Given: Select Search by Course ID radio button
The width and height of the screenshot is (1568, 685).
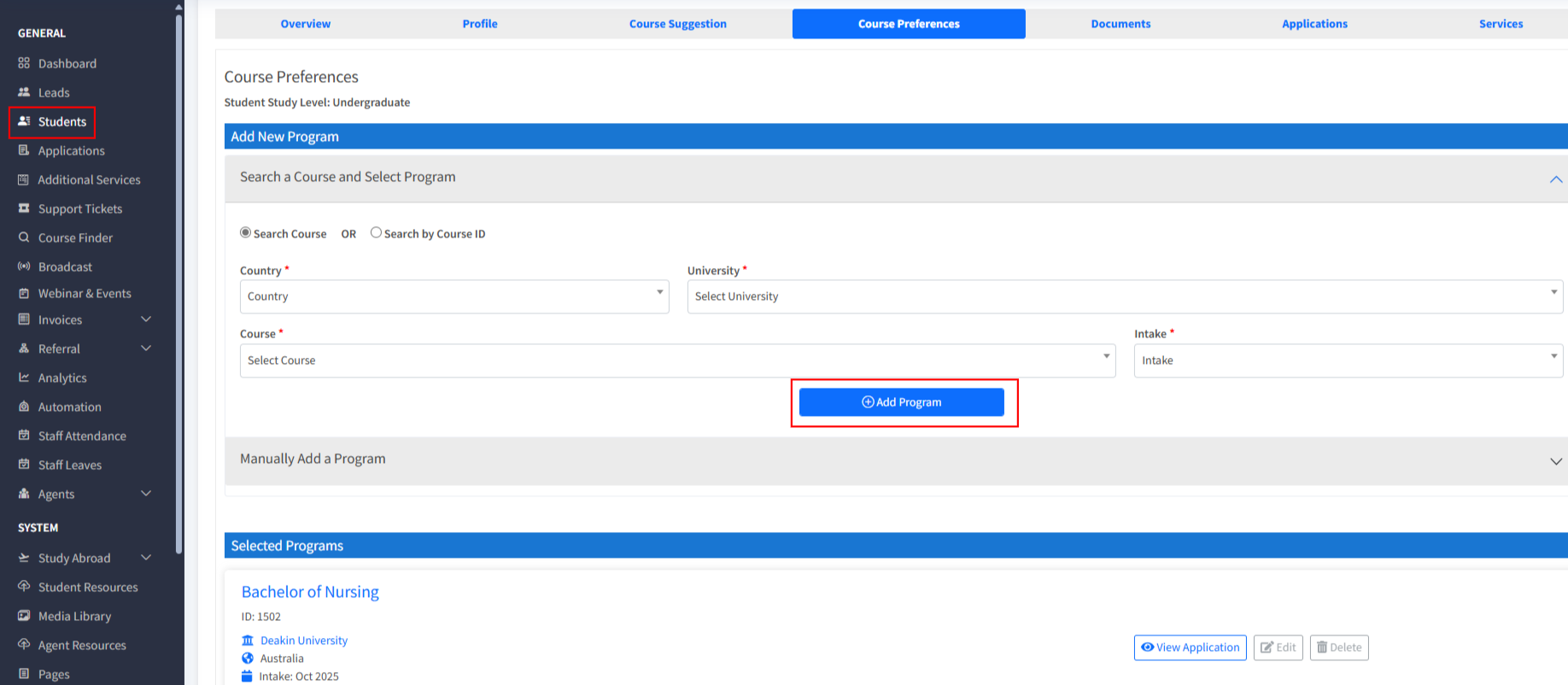Looking at the screenshot, I should [x=376, y=232].
